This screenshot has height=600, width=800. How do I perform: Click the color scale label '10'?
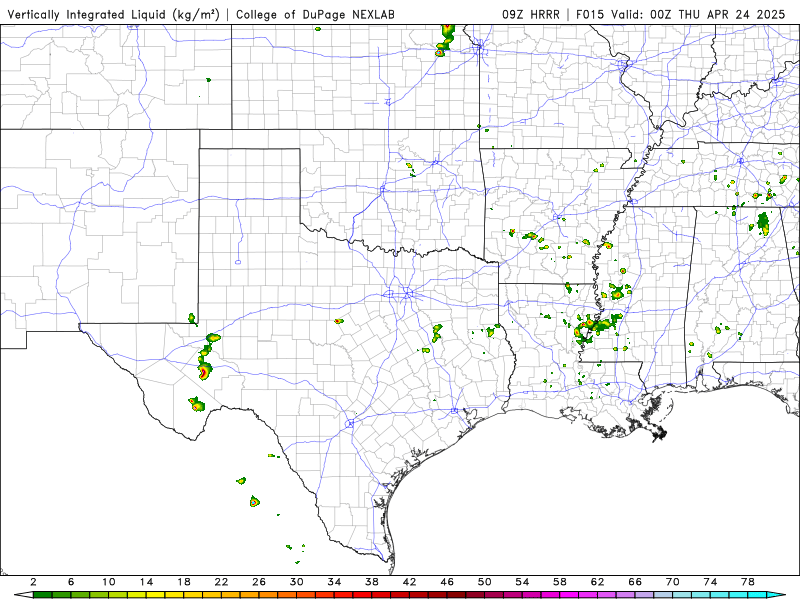109,582
